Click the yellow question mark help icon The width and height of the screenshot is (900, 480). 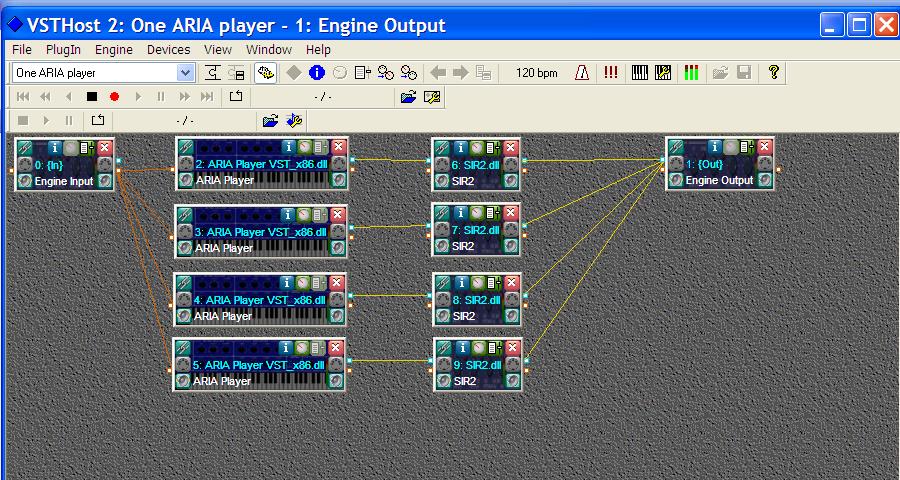coord(774,72)
